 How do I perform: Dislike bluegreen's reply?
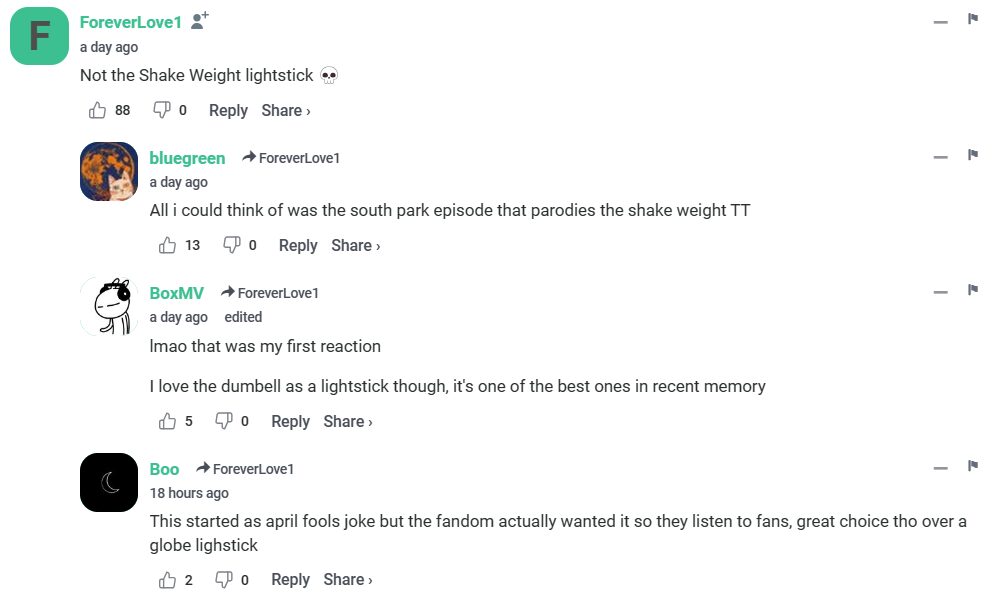(231, 245)
